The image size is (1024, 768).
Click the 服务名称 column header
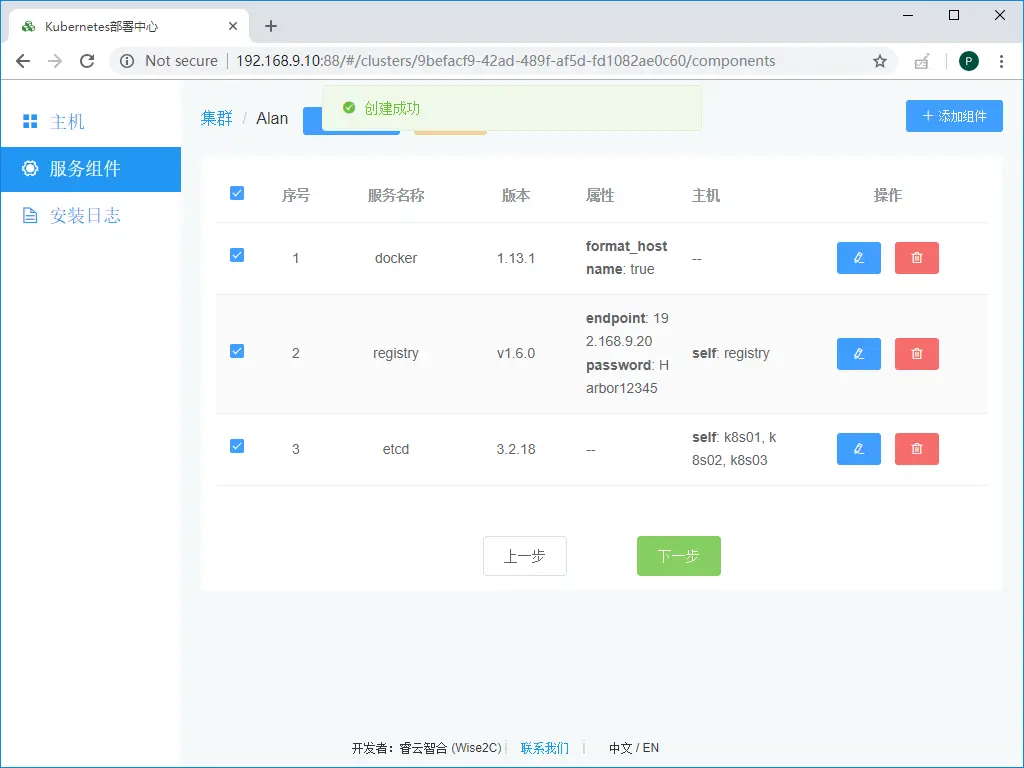click(396, 195)
